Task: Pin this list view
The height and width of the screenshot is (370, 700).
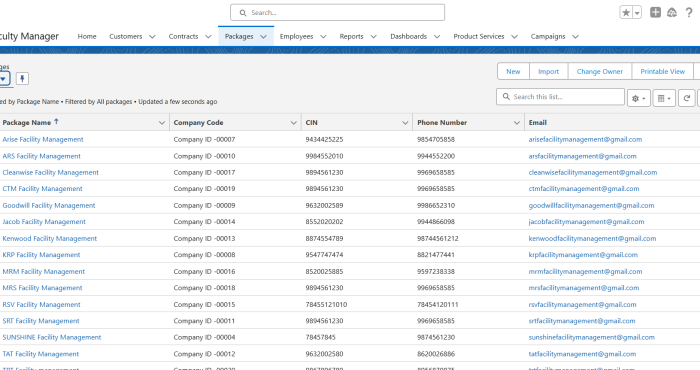Action: point(22,79)
